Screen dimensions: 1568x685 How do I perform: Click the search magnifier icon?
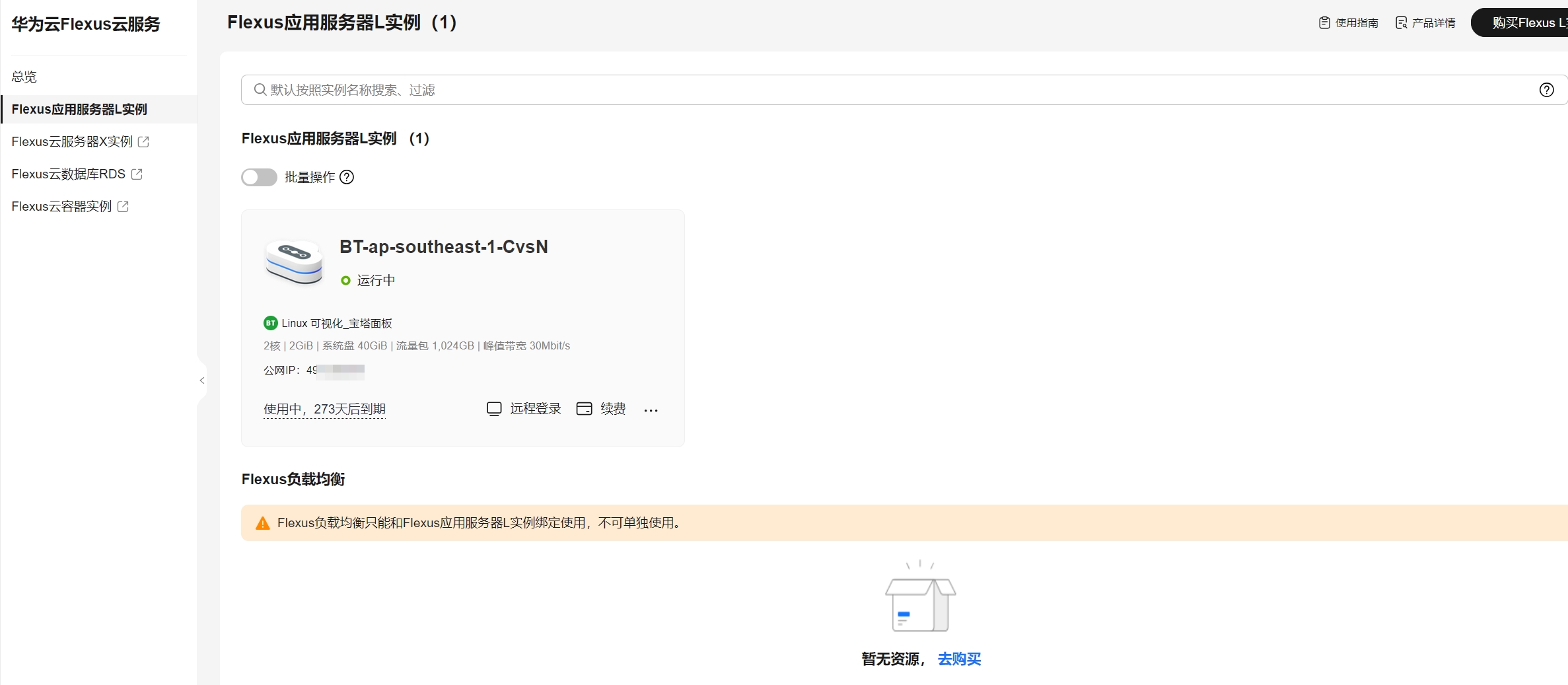[x=260, y=90]
